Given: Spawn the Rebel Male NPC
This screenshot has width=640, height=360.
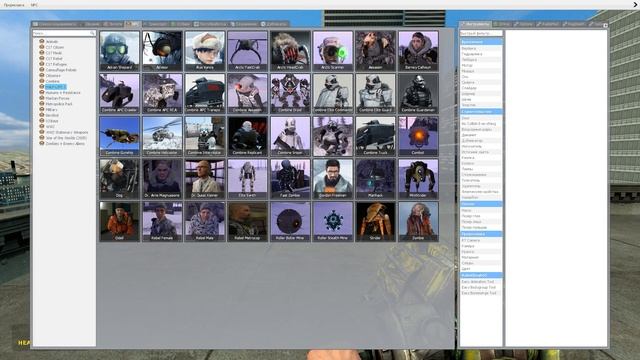Looking at the screenshot, I should click(x=205, y=221).
